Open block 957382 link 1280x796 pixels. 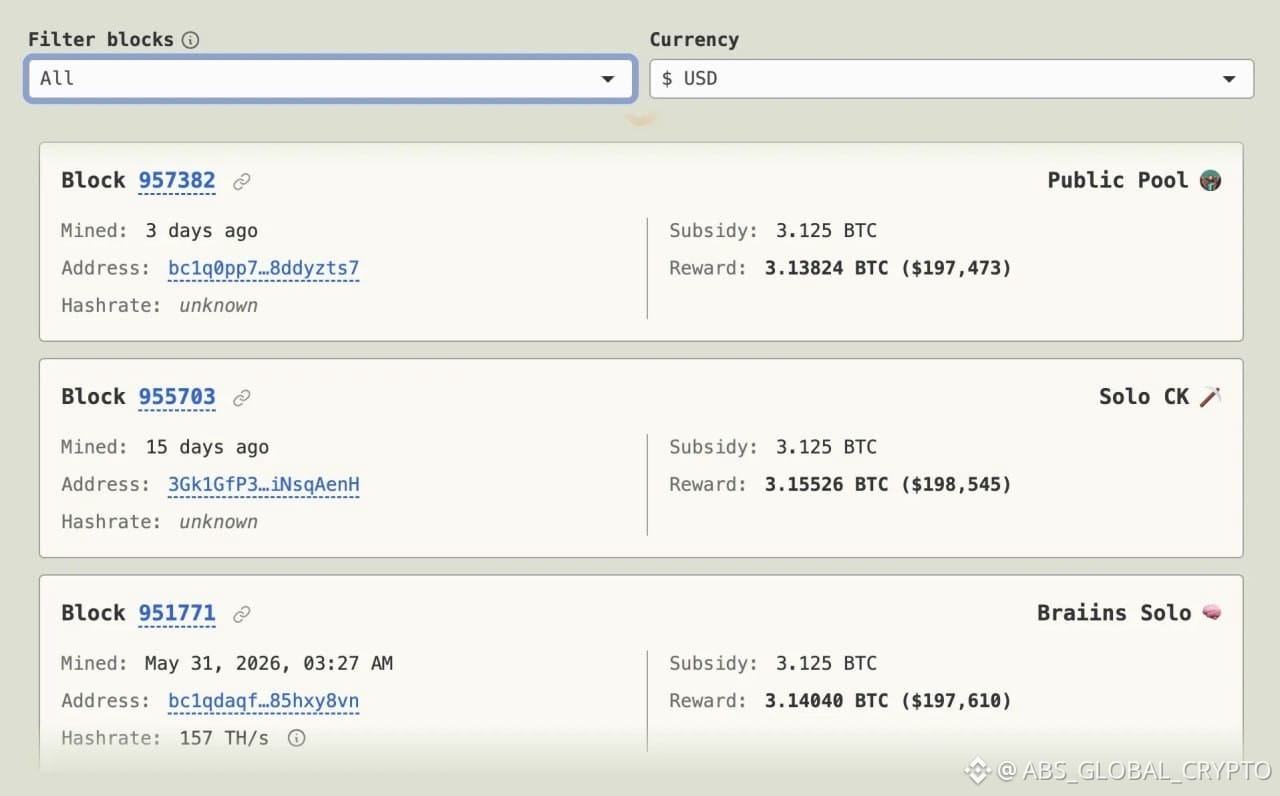point(177,180)
